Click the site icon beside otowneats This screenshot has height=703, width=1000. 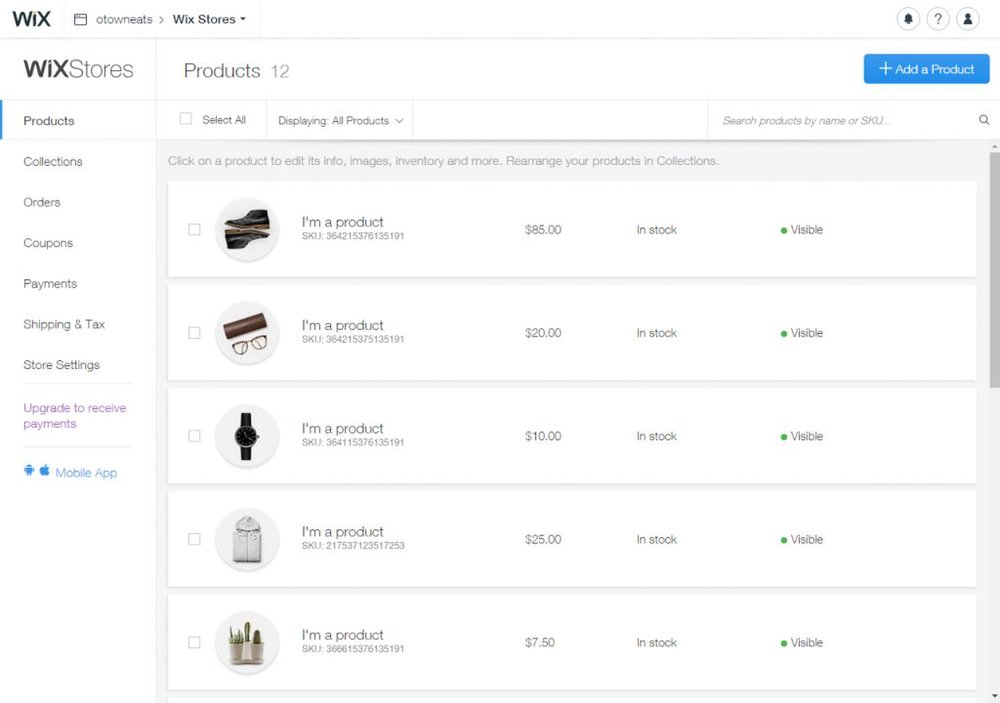[80, 19]
